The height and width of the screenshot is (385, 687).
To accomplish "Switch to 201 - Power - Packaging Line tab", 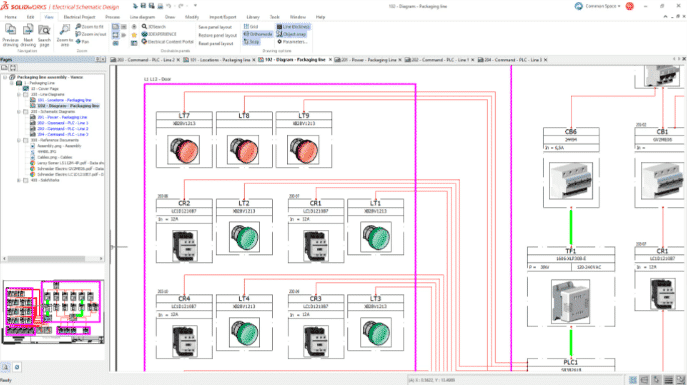I will point(368,60).
